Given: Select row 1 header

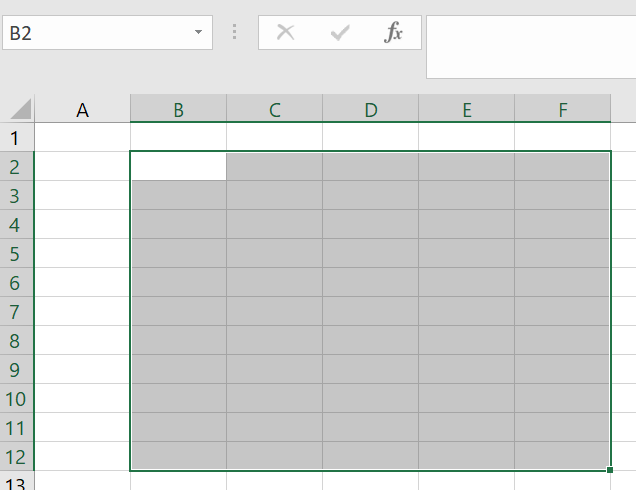Looking at the screenshot, I should coord(15,138).
